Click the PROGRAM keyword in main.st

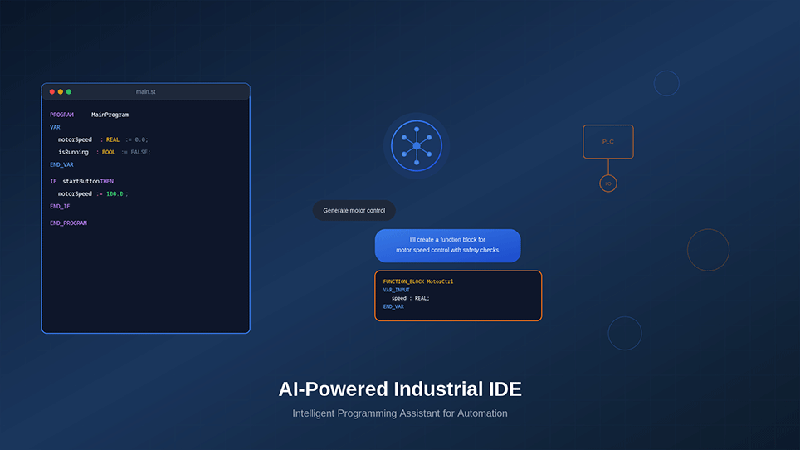(62, 115)
